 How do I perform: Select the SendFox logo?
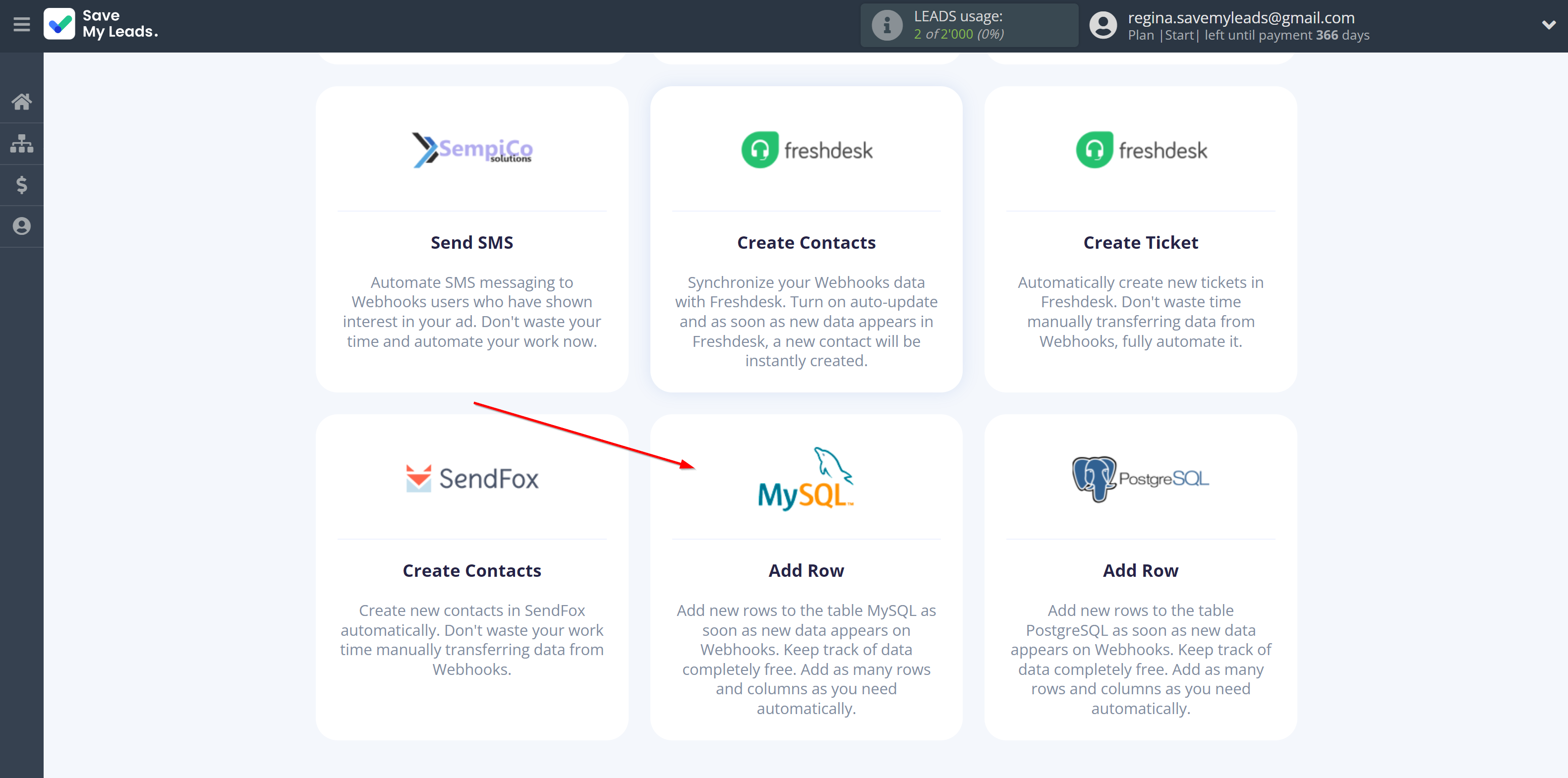(x=472, y=479)
